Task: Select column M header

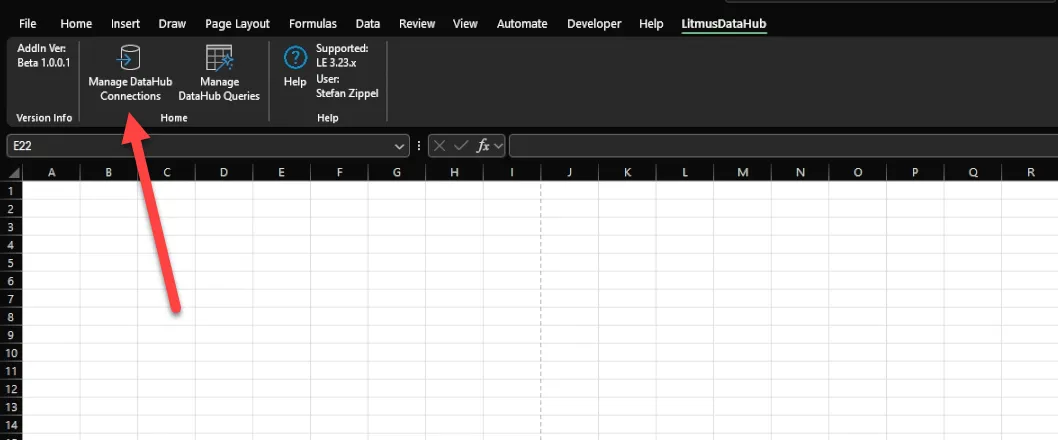Action: [x=742, y=173]
